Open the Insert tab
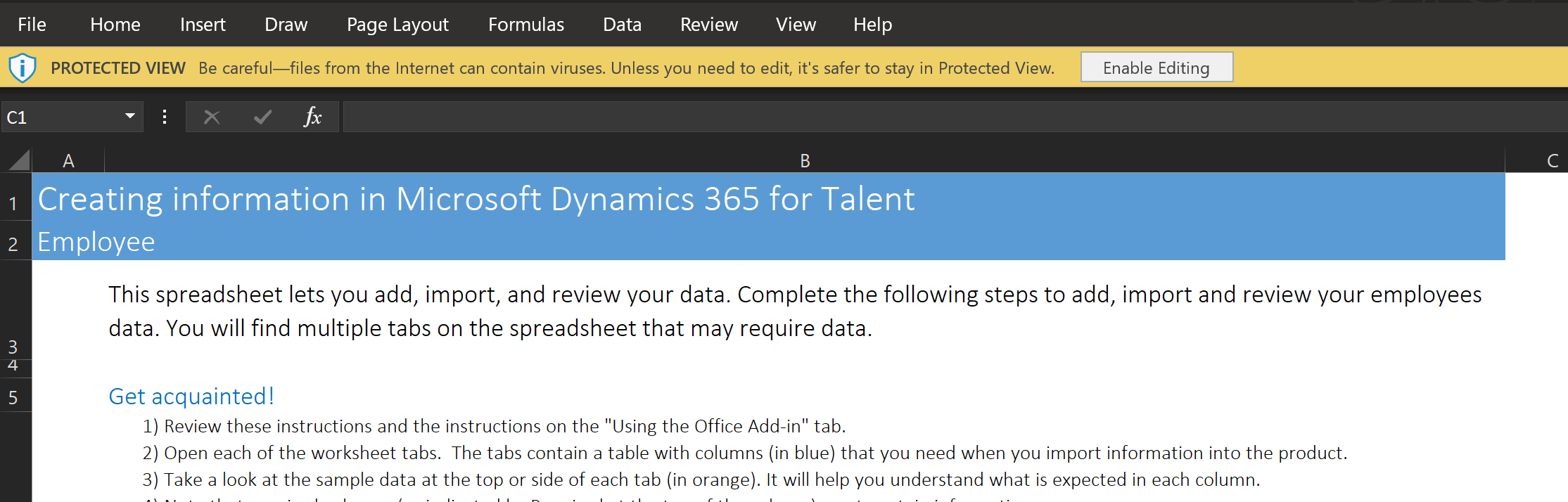Image resolution: width=1568 pixels, height=502 pixels. (203, 25)
